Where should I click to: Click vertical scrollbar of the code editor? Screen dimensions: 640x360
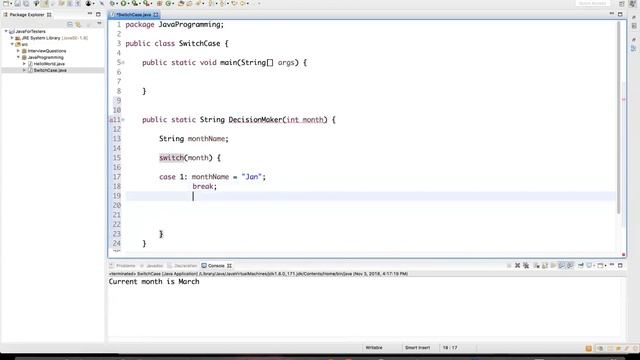pos(619,118)
